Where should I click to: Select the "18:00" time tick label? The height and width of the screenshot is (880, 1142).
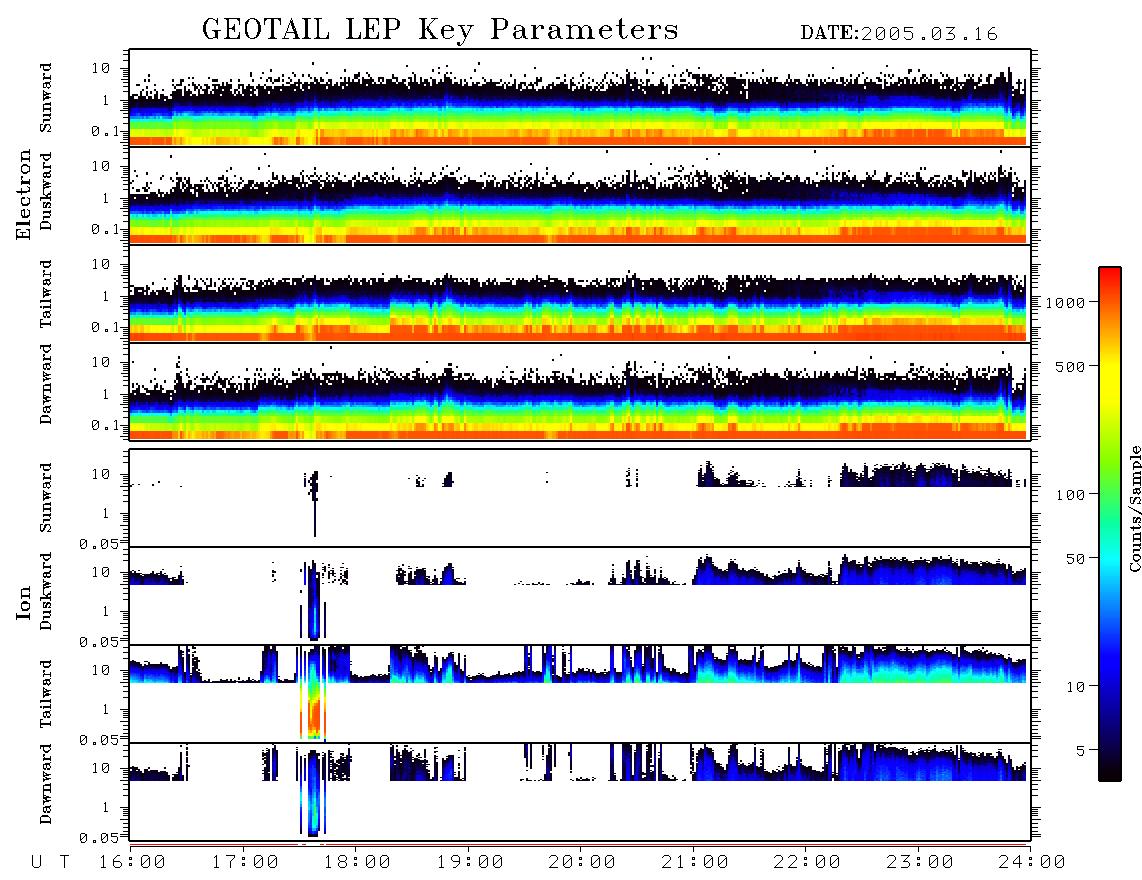358,863
